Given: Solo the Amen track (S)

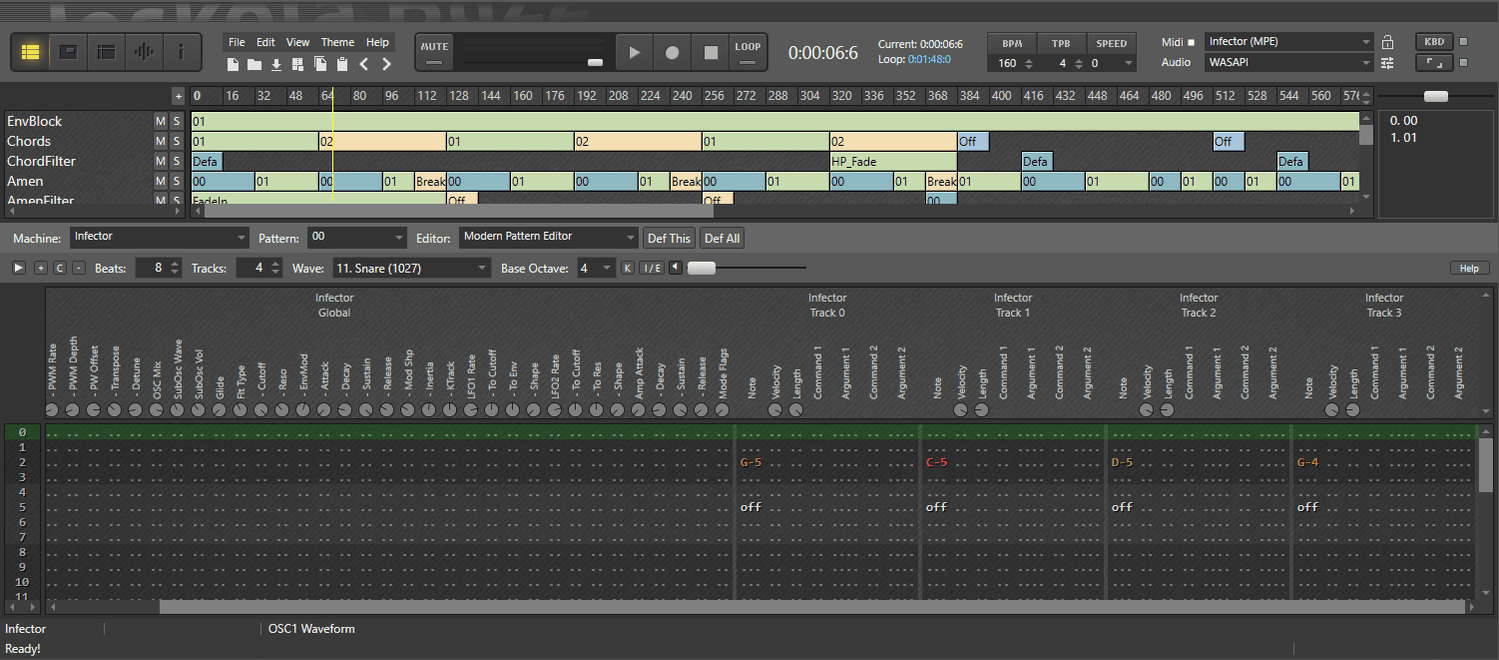Looking at the screenshot, I should [177, 181].
